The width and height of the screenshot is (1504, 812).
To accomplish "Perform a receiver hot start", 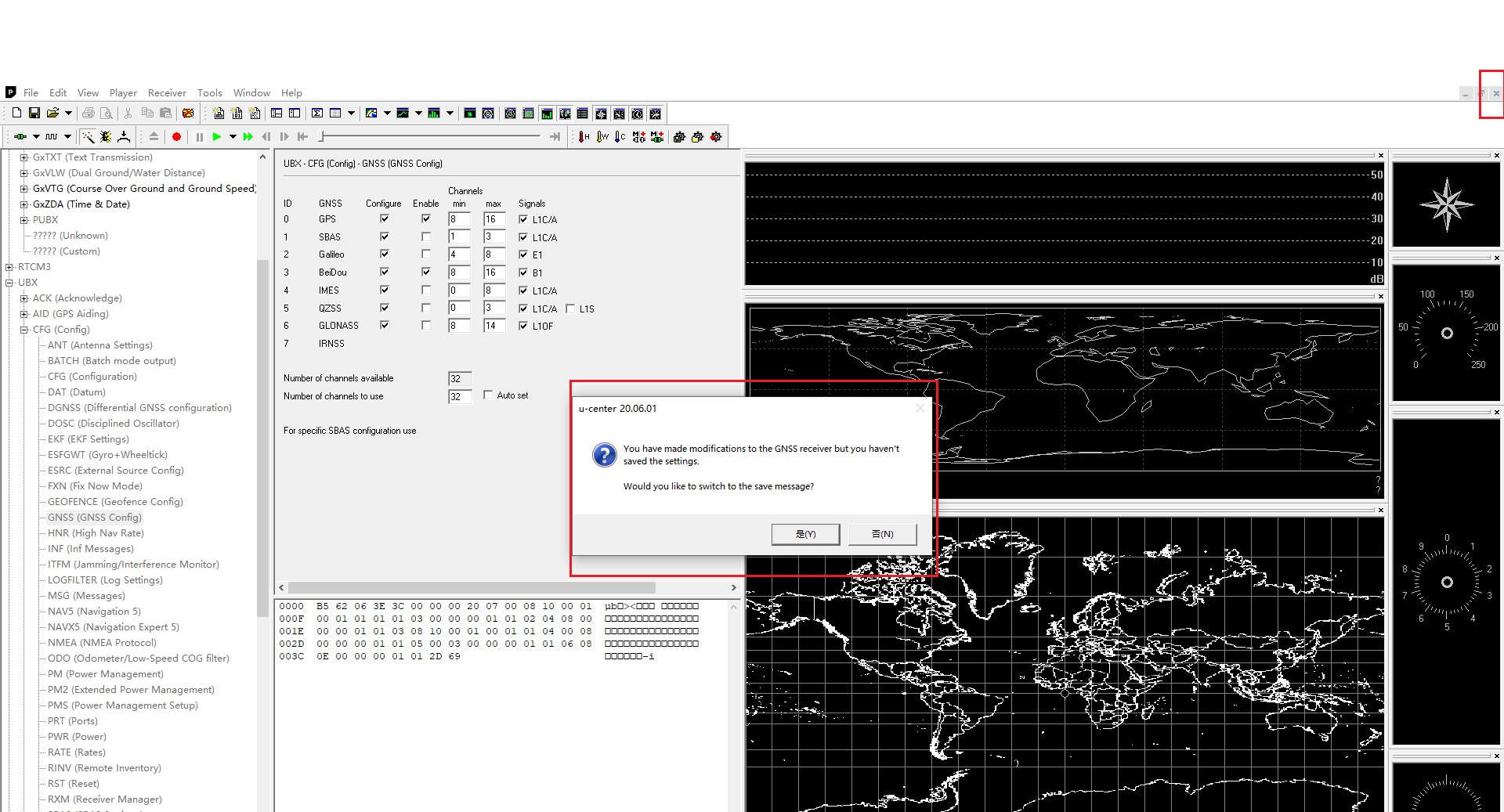I will [x=583, y=136].
